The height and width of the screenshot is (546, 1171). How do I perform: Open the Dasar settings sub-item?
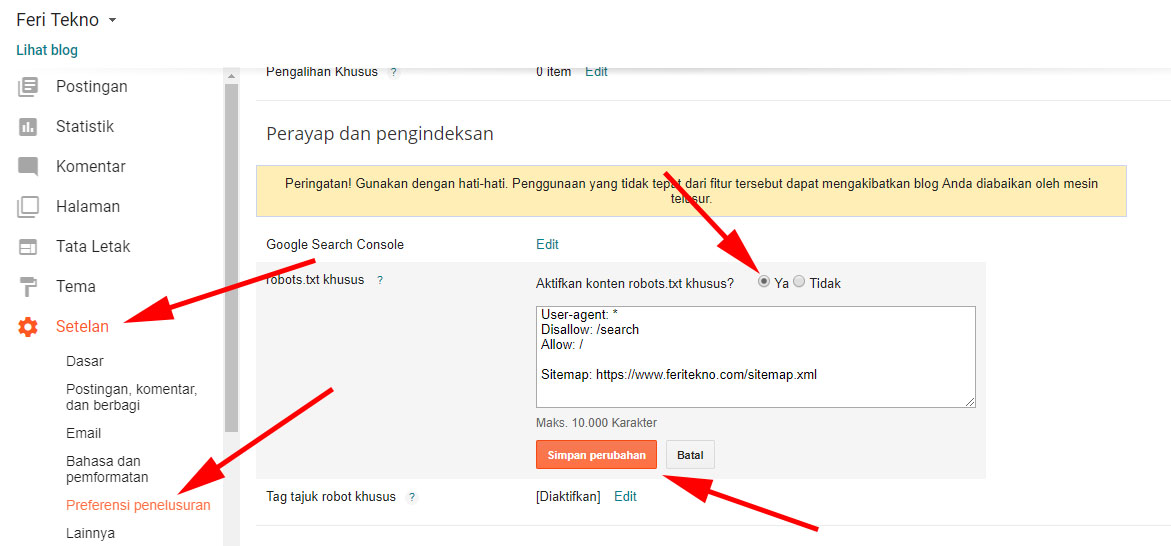point(84,362)
